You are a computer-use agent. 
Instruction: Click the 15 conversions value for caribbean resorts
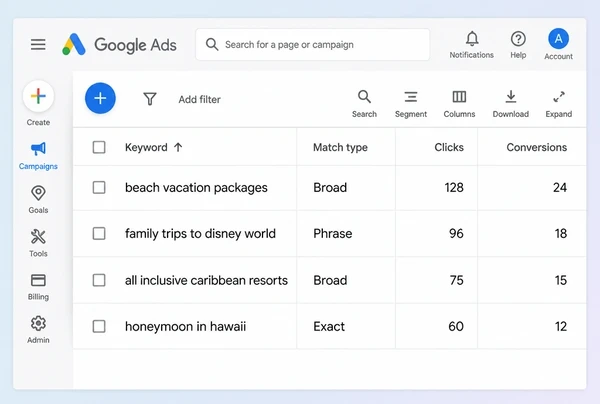561,280
